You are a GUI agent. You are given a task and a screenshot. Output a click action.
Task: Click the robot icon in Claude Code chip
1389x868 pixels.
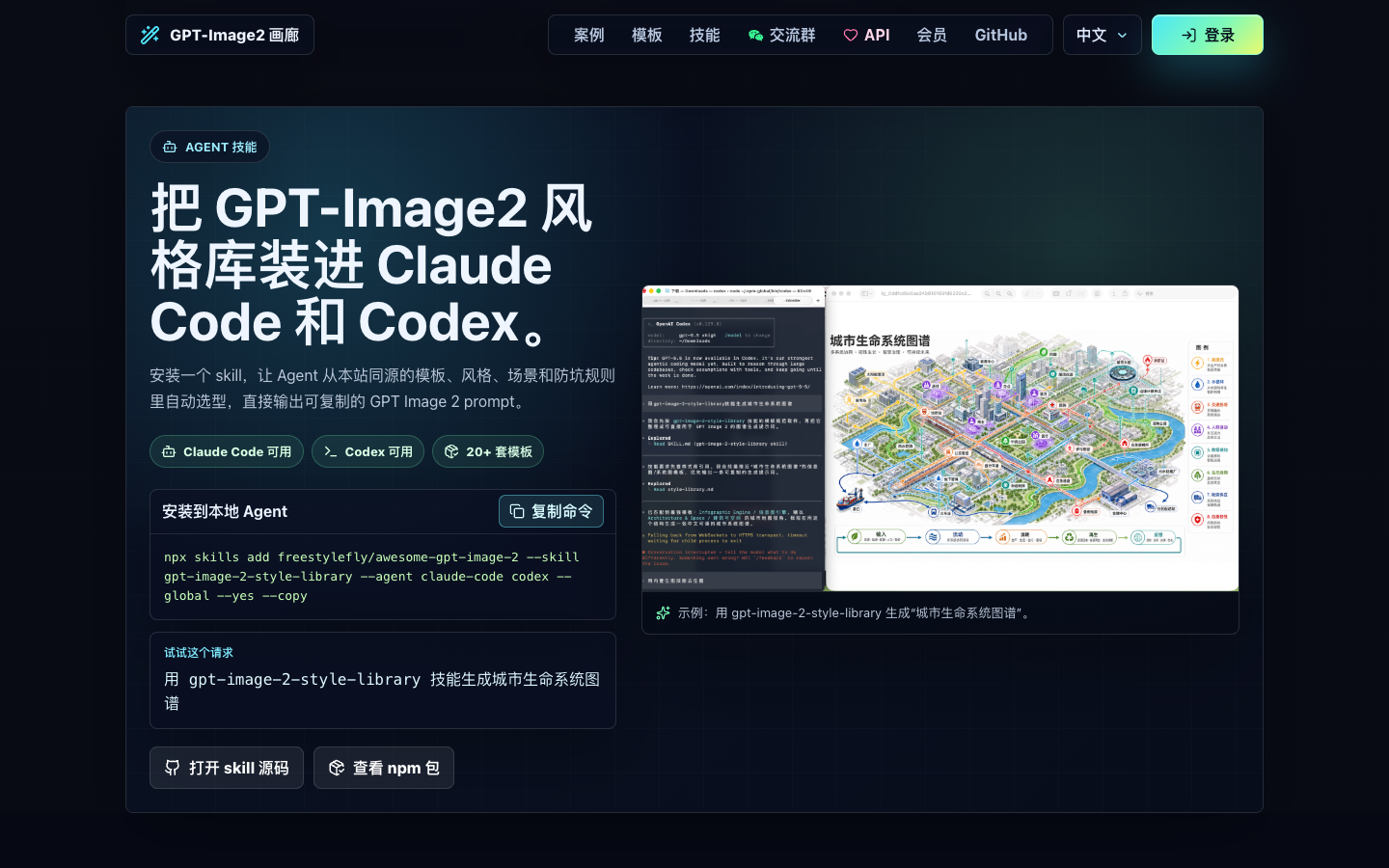tap(169, 451)
